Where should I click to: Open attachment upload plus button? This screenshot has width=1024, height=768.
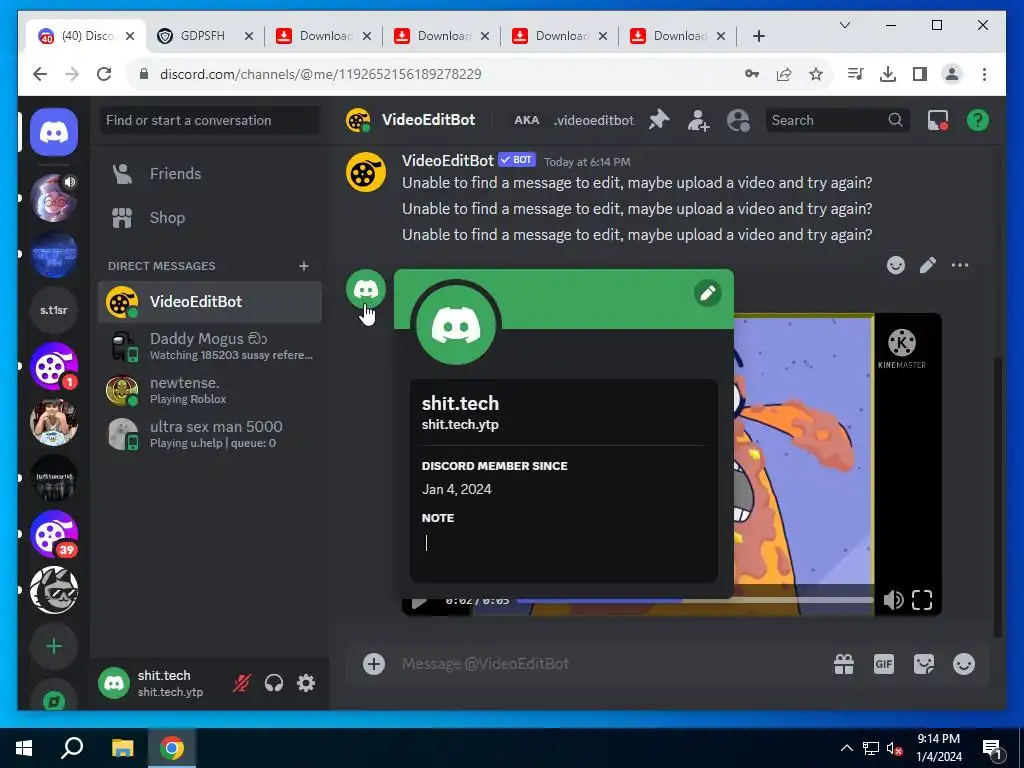pyautogui.click(x=374, y=664)
